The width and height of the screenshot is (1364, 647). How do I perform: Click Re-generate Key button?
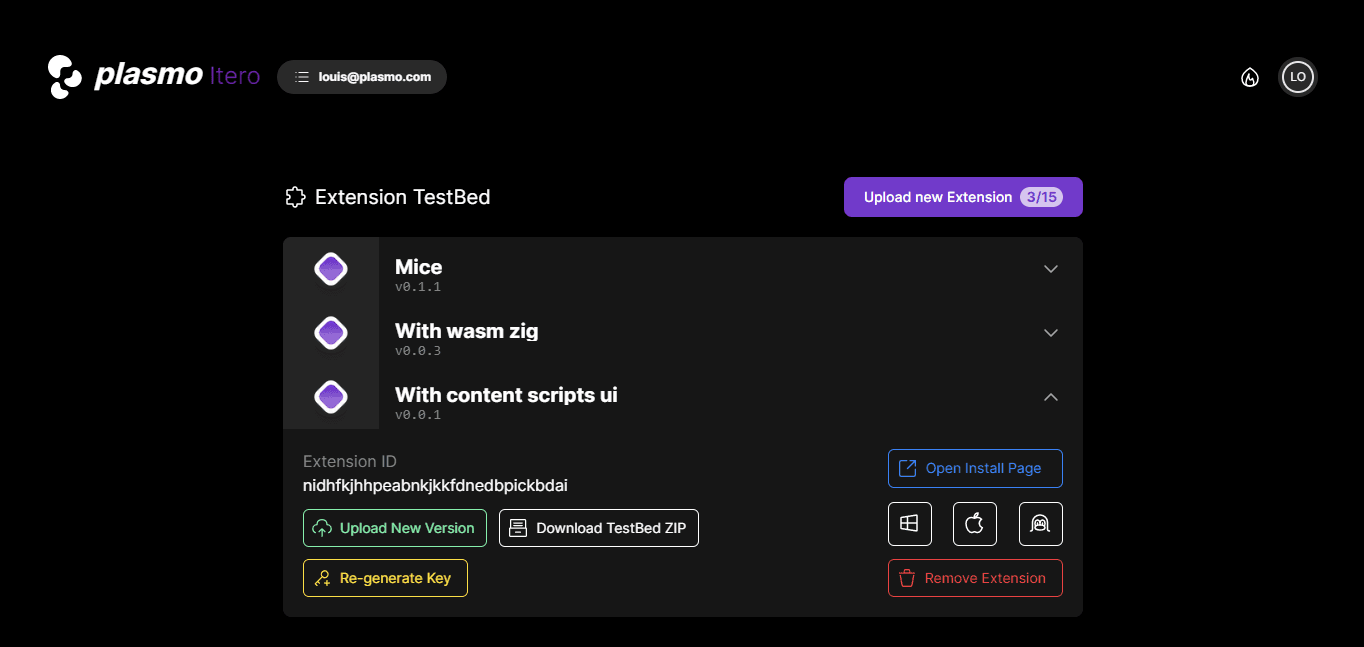click(x=385, y=578)
